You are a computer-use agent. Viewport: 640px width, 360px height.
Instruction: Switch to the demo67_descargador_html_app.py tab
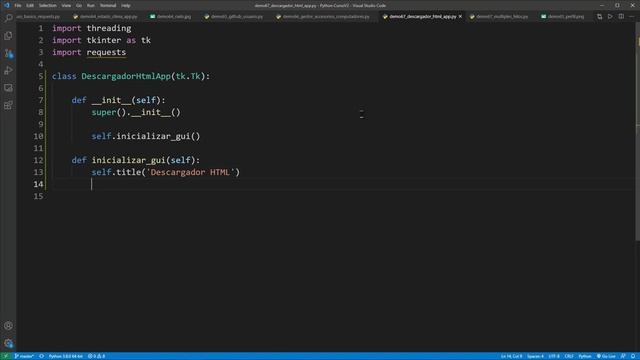point(422,17)
